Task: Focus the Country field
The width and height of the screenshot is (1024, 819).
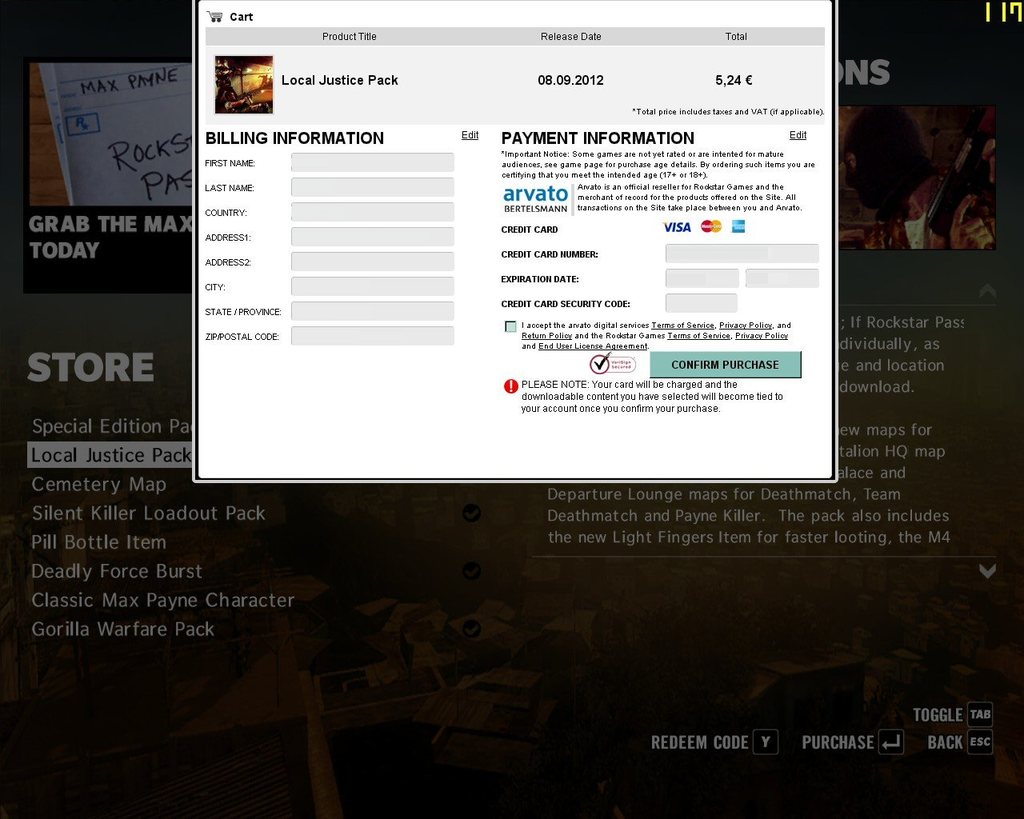Action: [372, 212]
